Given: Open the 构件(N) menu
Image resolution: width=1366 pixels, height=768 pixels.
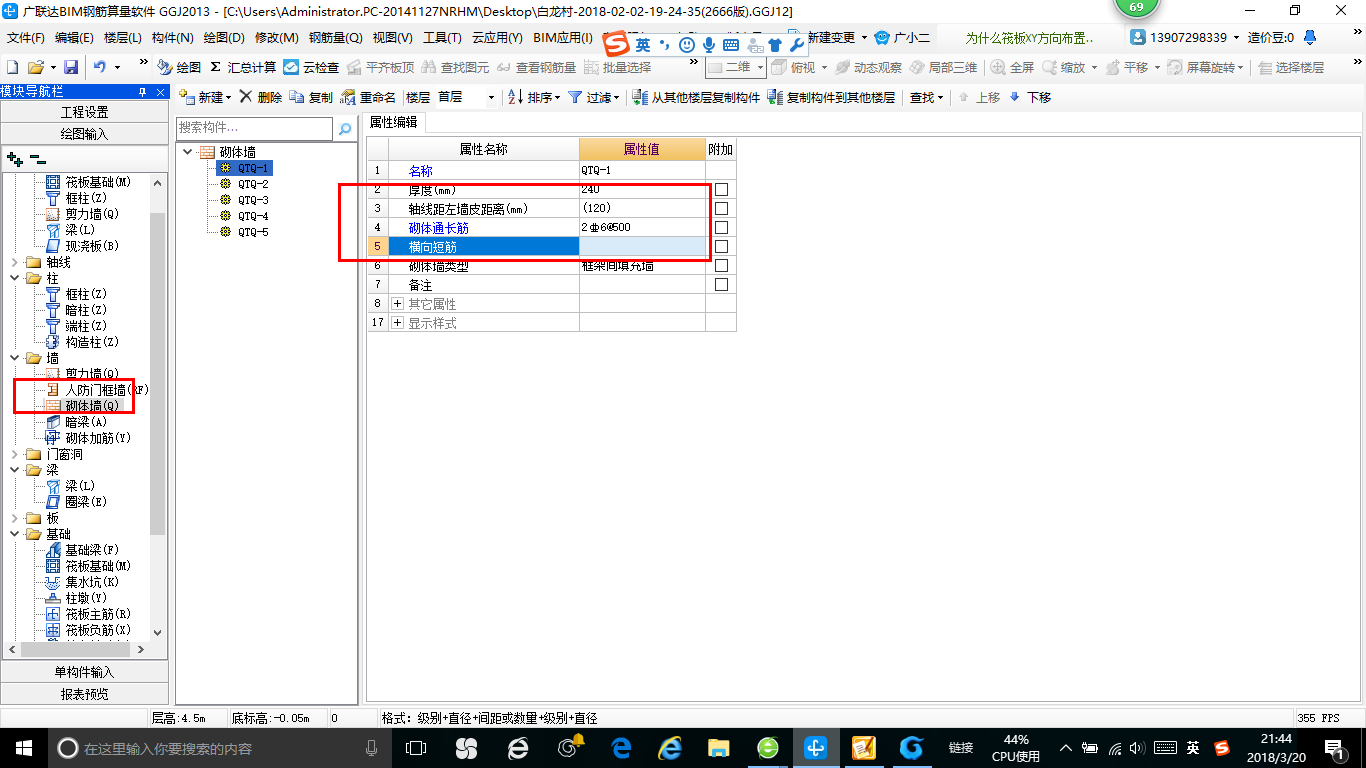Looking at the screenshot, I should click(173, 37).
